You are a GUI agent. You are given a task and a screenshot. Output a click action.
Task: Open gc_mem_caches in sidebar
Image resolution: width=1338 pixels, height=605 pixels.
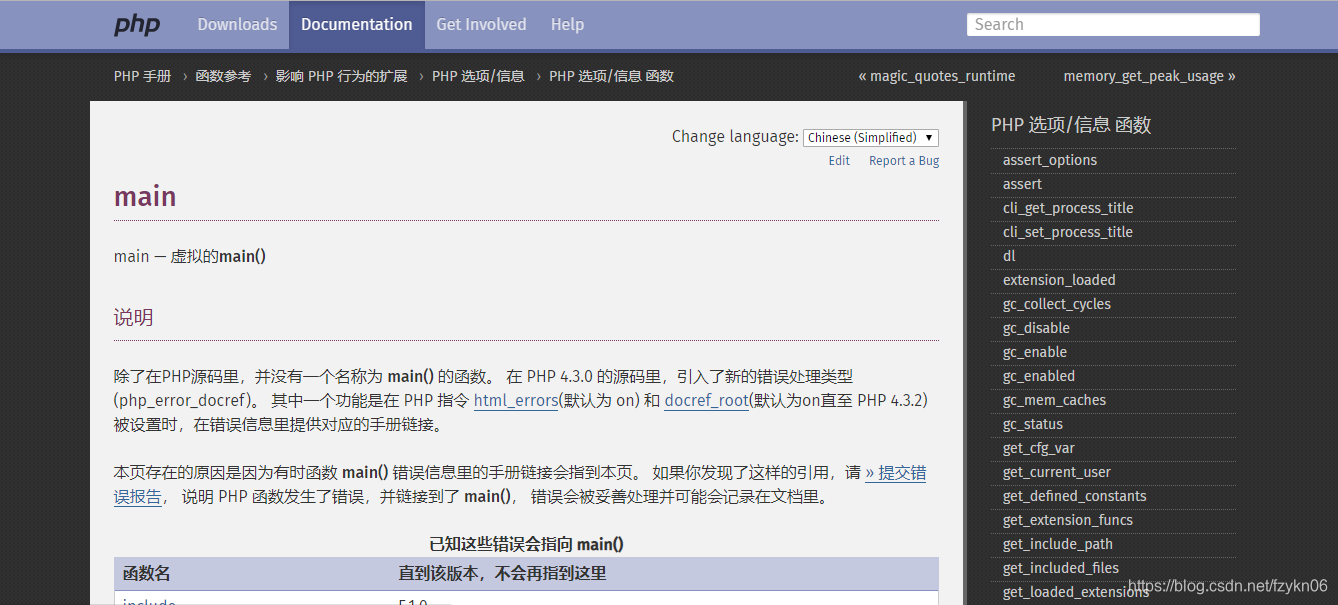[x=1054, y=400]
